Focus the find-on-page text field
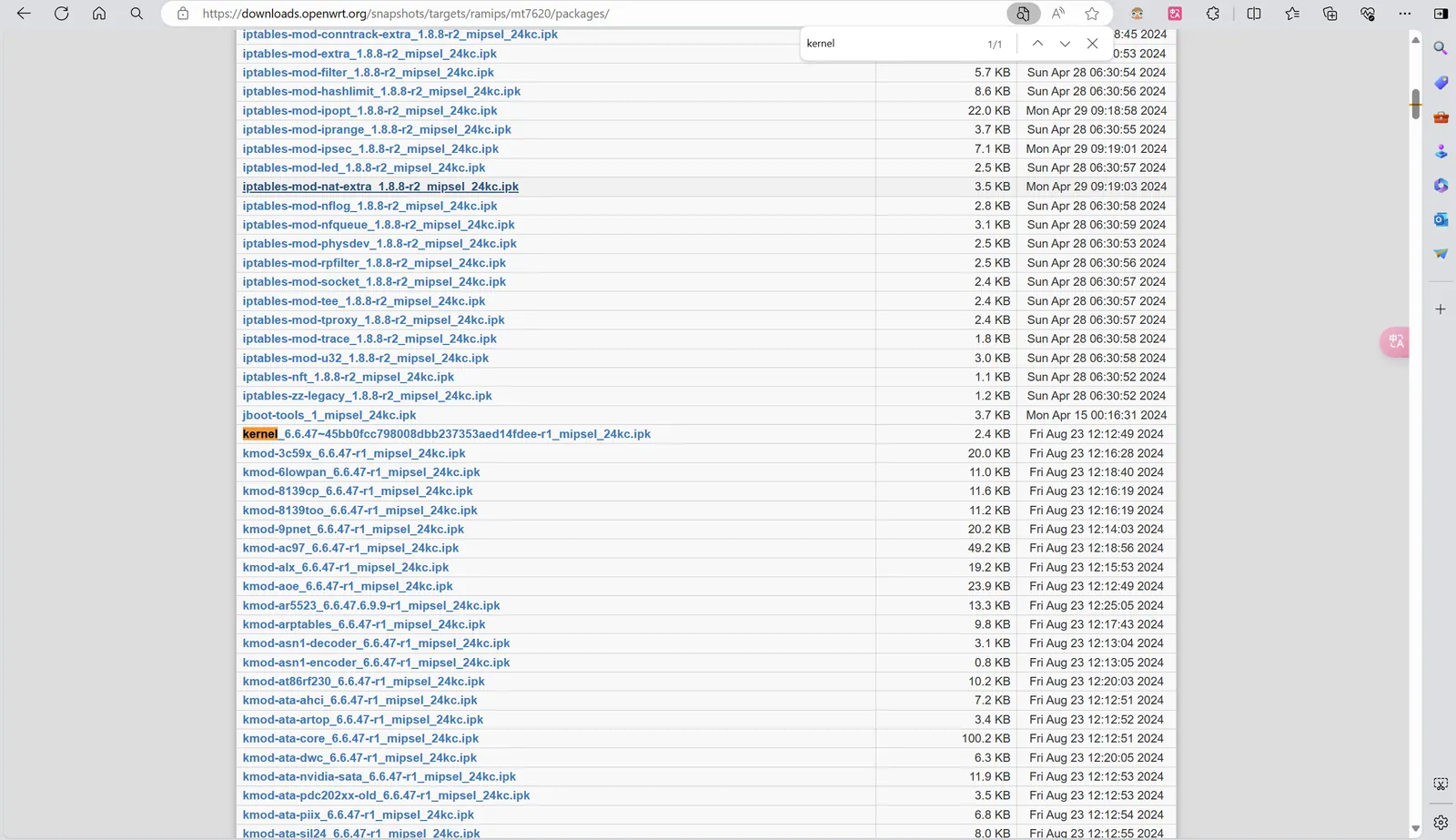The width and height of the screenshot is (1456, 840). coord(887,44)
